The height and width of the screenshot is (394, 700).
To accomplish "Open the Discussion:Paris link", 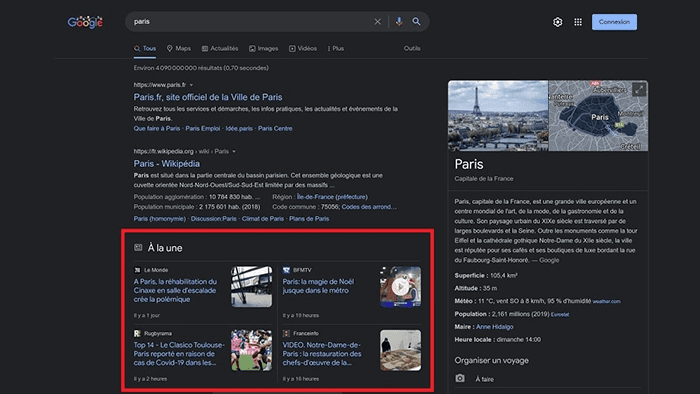I will [213, 219].
